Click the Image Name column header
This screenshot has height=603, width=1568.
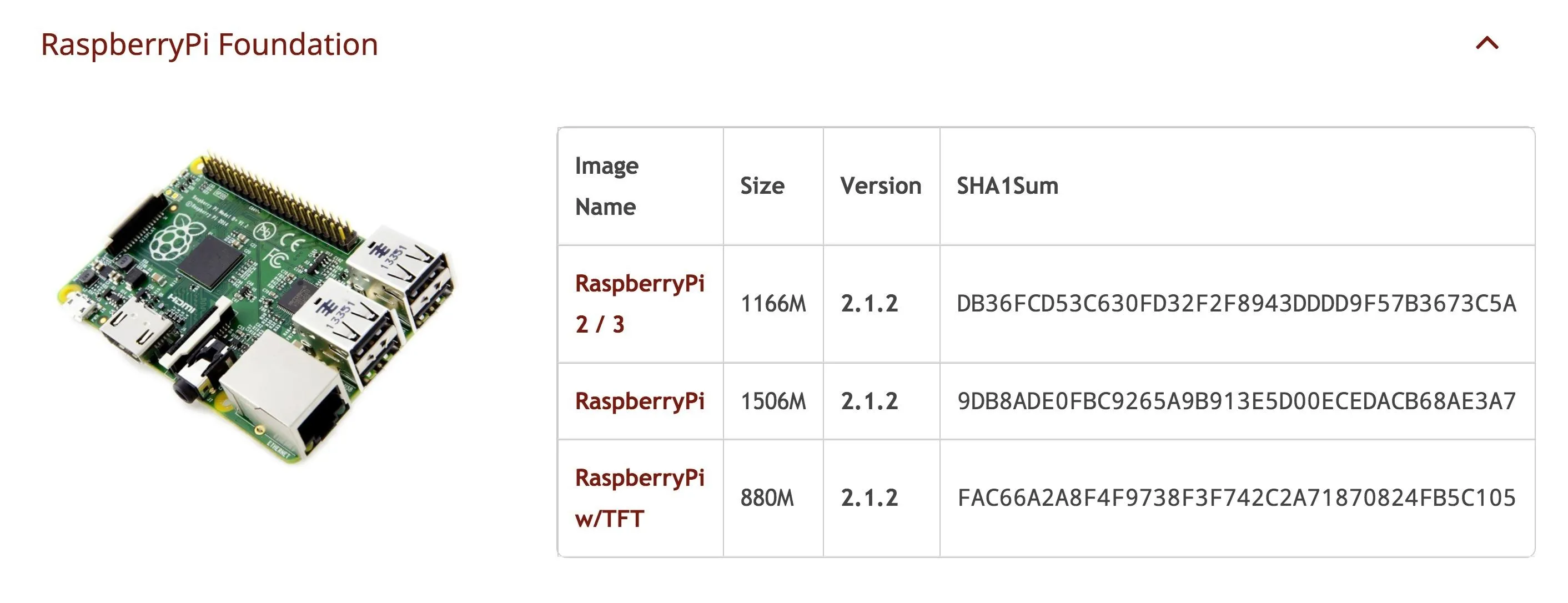click(607, 186)
